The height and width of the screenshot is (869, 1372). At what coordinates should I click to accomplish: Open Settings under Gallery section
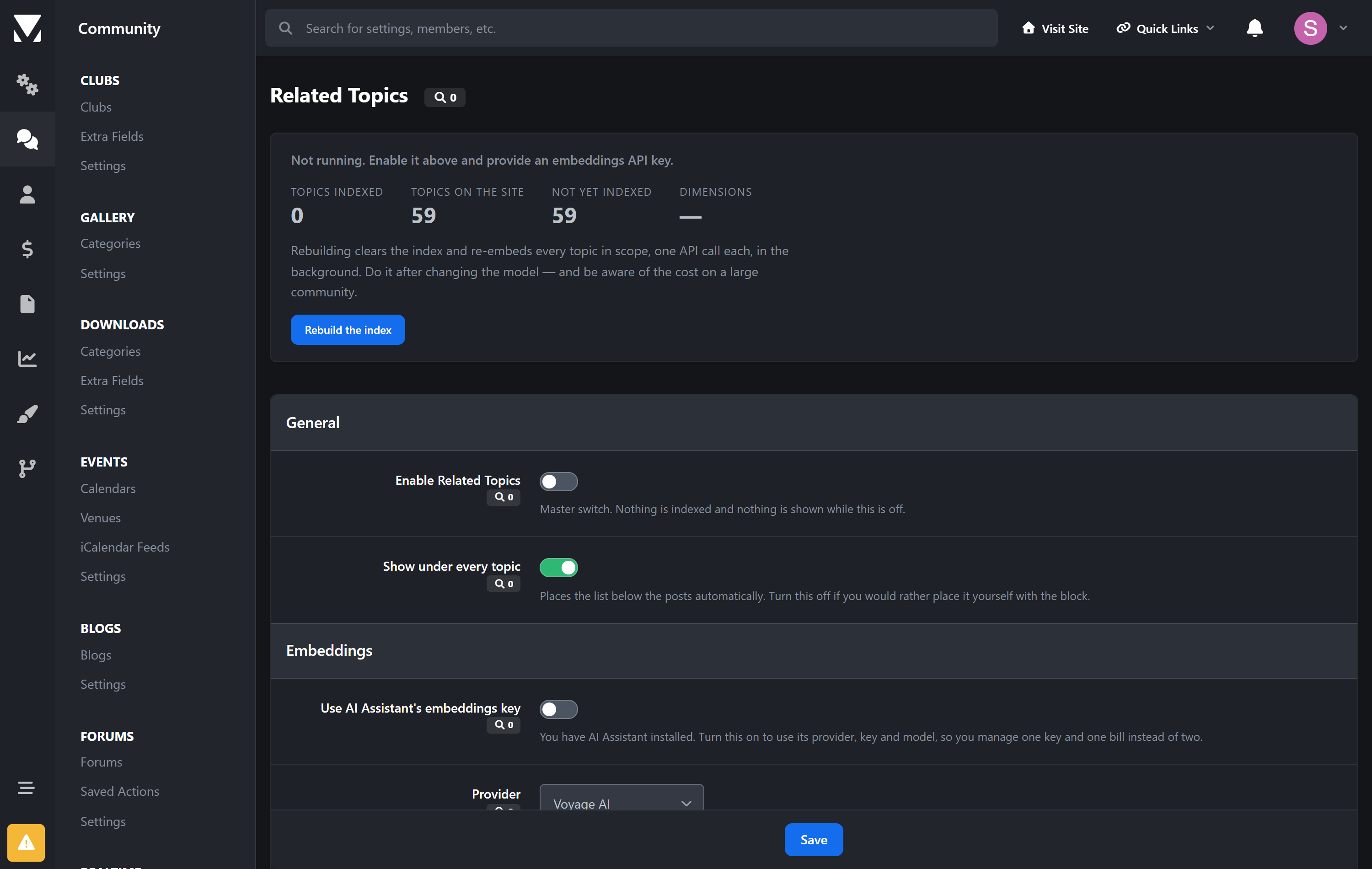click(103, 274)
